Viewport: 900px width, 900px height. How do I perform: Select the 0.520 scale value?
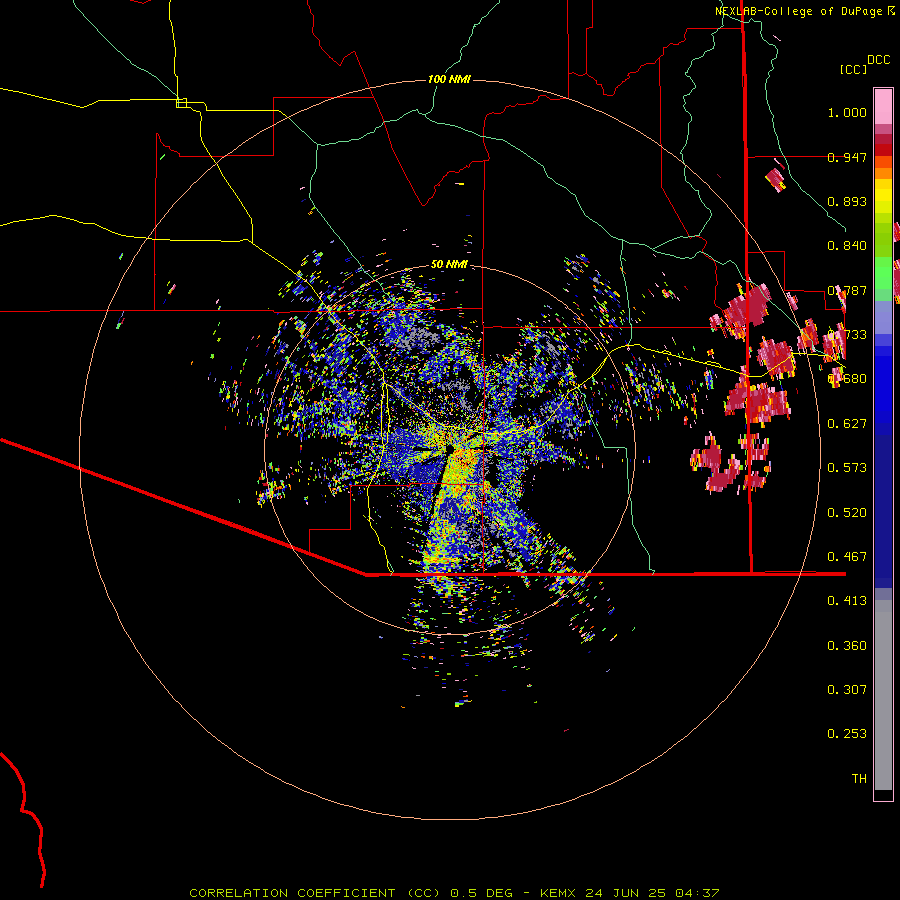tap(847, 513)
